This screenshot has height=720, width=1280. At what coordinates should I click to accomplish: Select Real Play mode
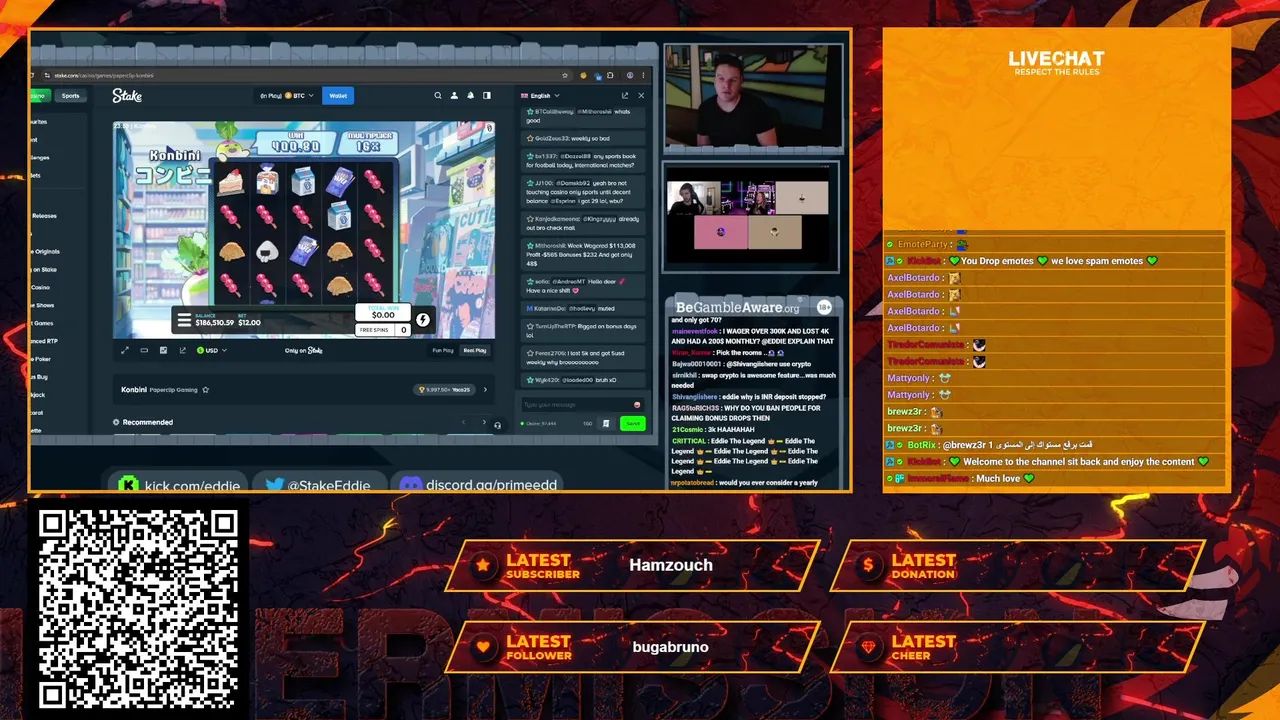[x=475, y=350]
